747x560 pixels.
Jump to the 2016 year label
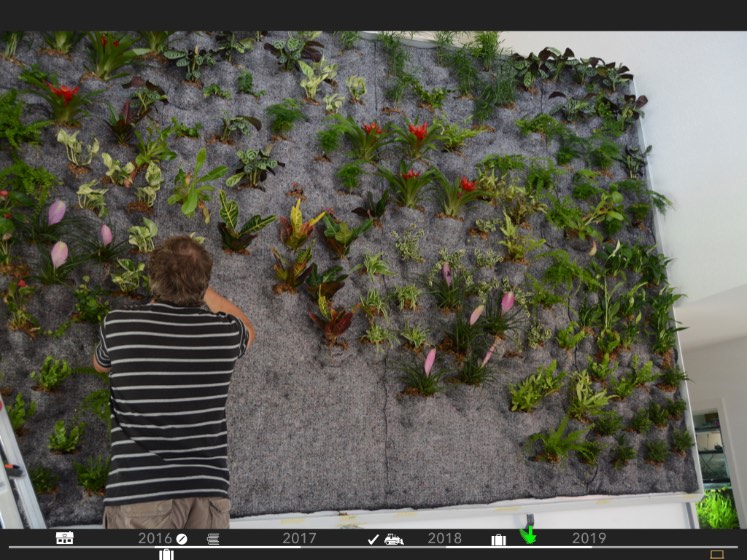point(155,538)
